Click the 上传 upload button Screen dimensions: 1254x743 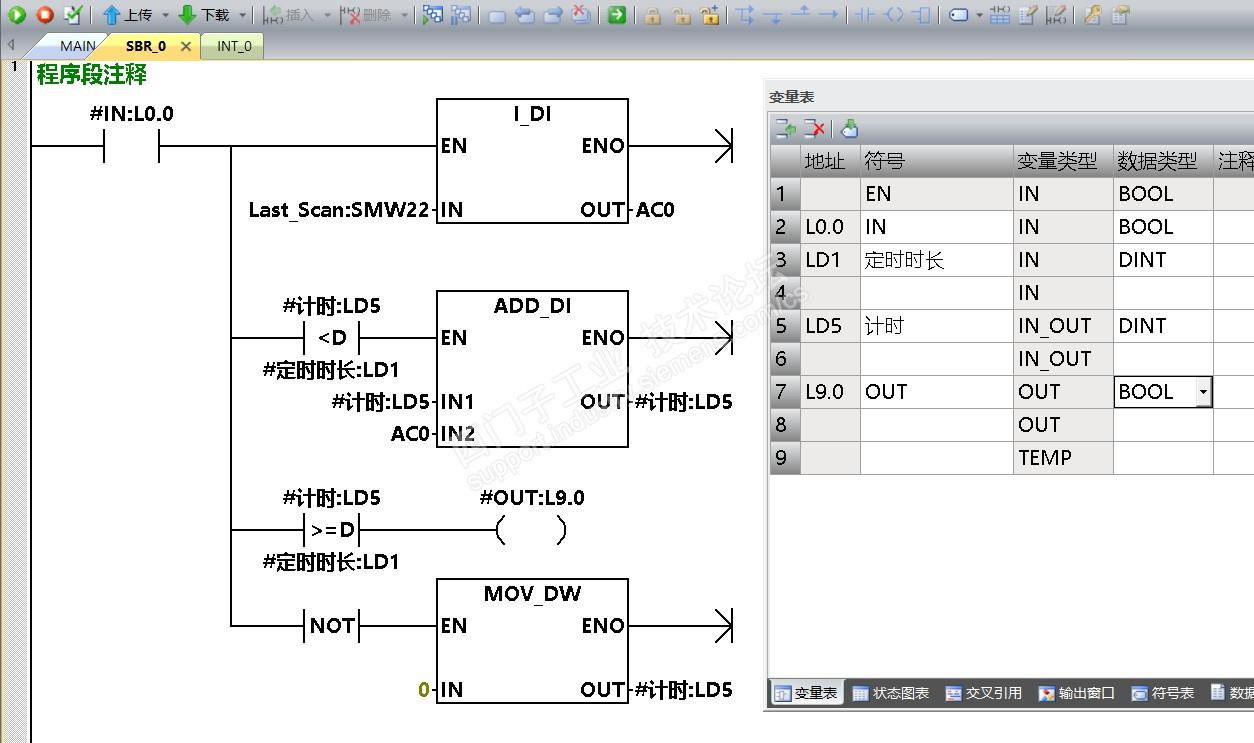pyautogui.click(x=127, y=15)
